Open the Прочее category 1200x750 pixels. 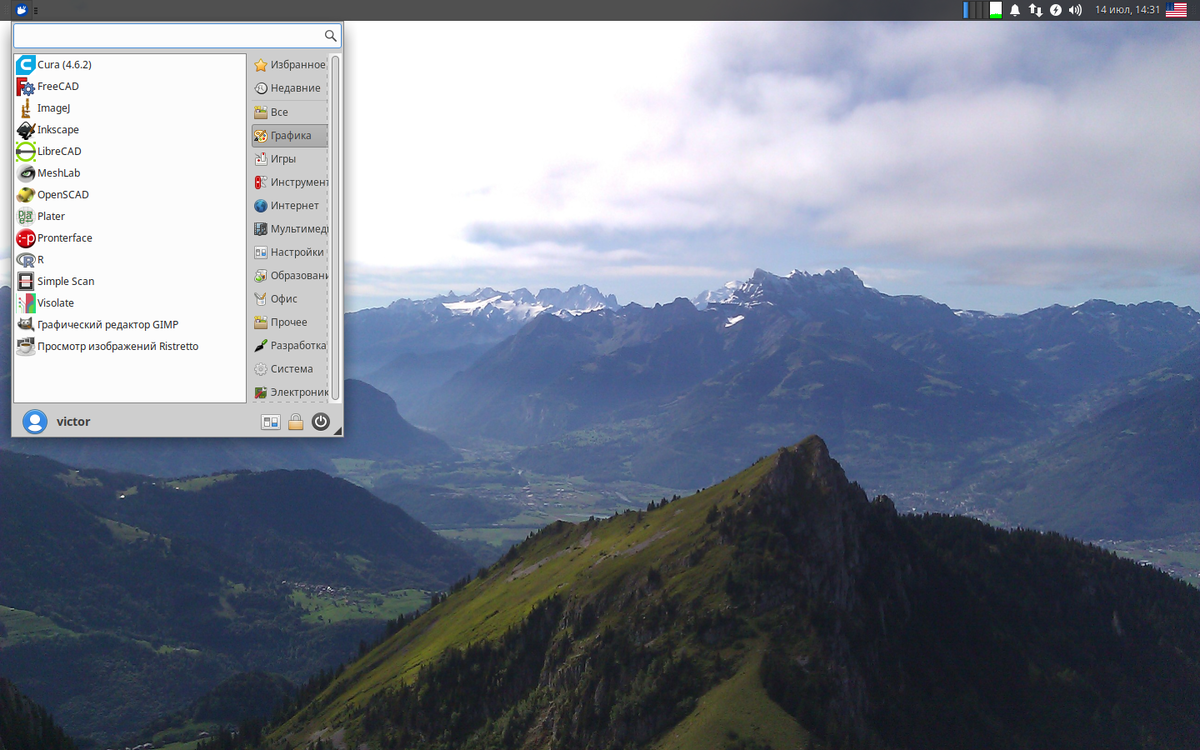click(290, 322)
